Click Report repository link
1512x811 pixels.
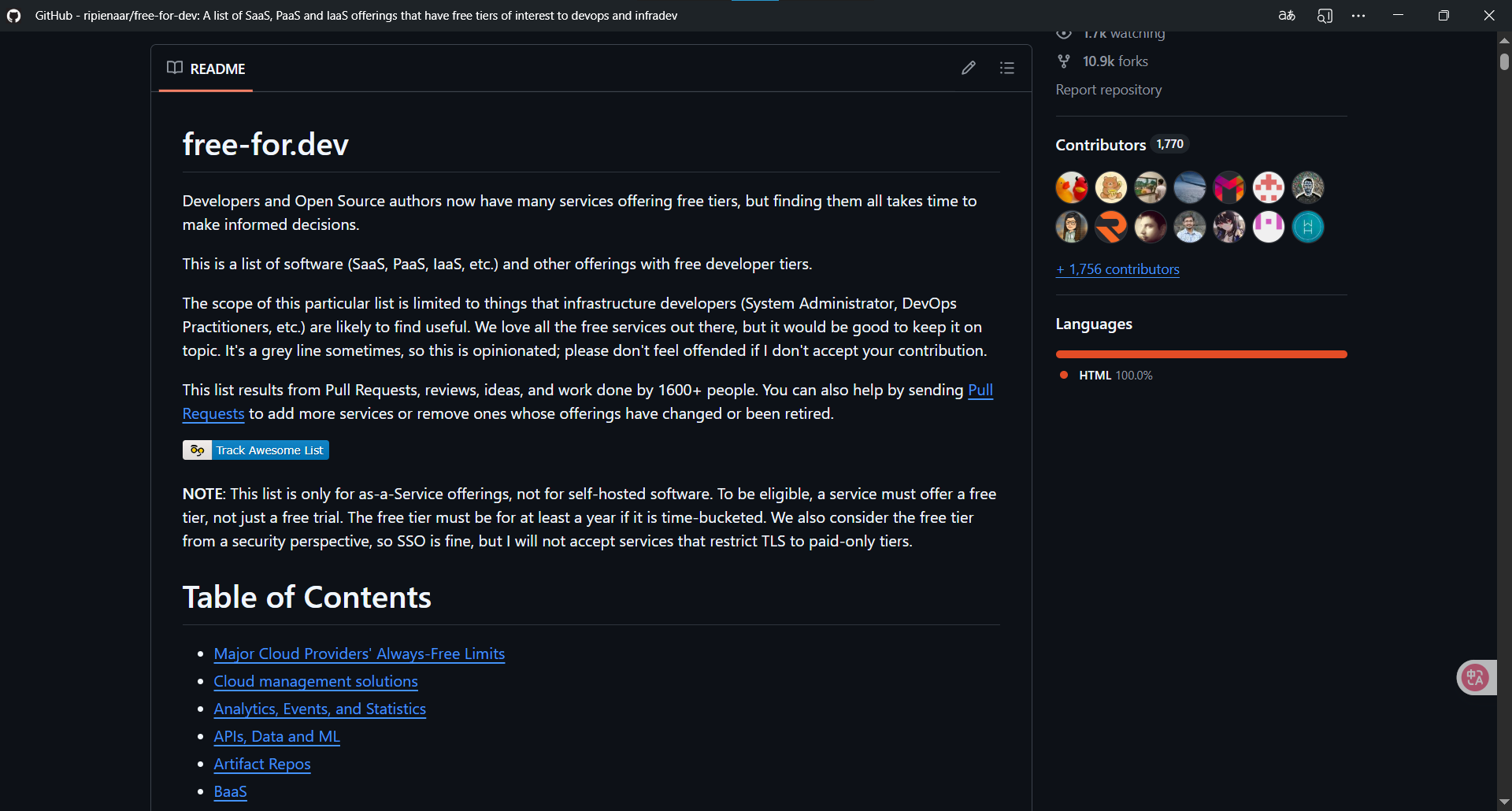click(1109, 90)
